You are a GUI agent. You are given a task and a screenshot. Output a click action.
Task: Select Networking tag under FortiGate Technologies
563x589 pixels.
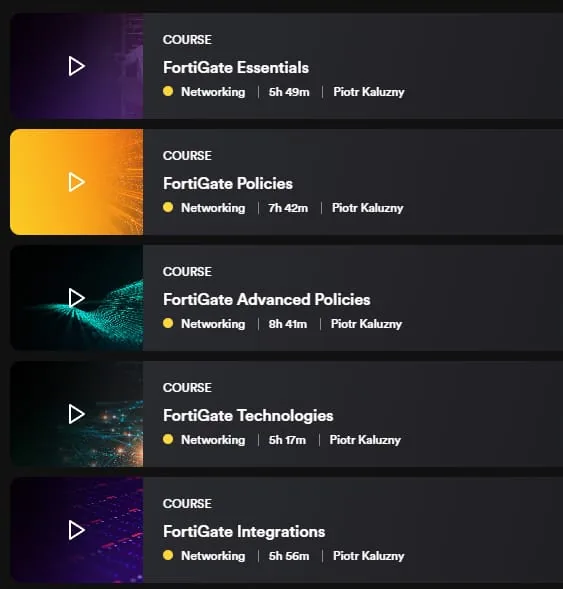tap(213, 440)
